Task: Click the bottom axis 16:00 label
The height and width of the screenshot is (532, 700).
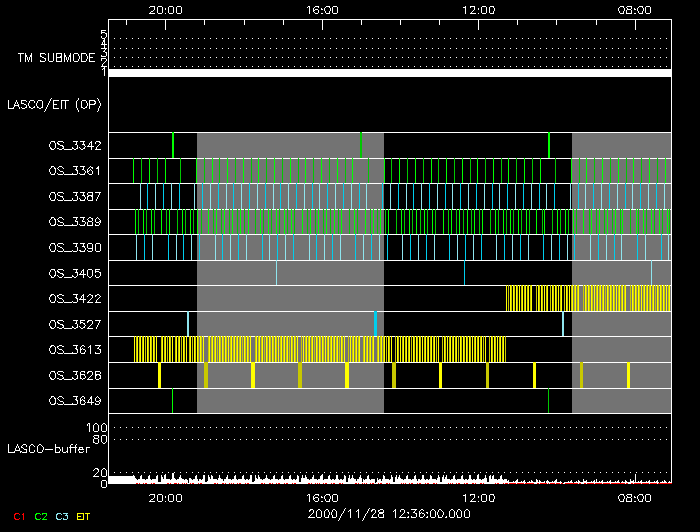Action: (322, 498)
